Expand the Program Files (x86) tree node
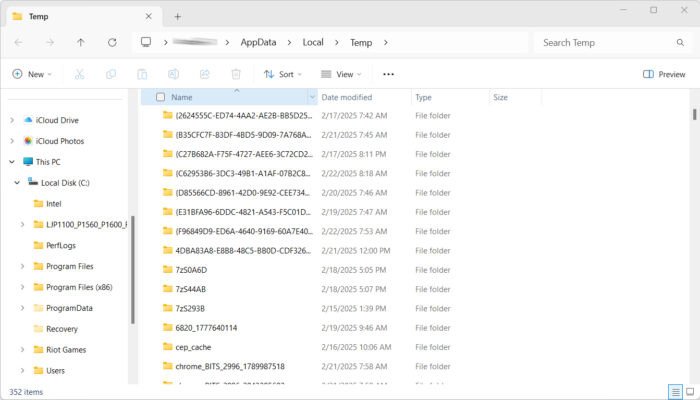 coord(22,287)
